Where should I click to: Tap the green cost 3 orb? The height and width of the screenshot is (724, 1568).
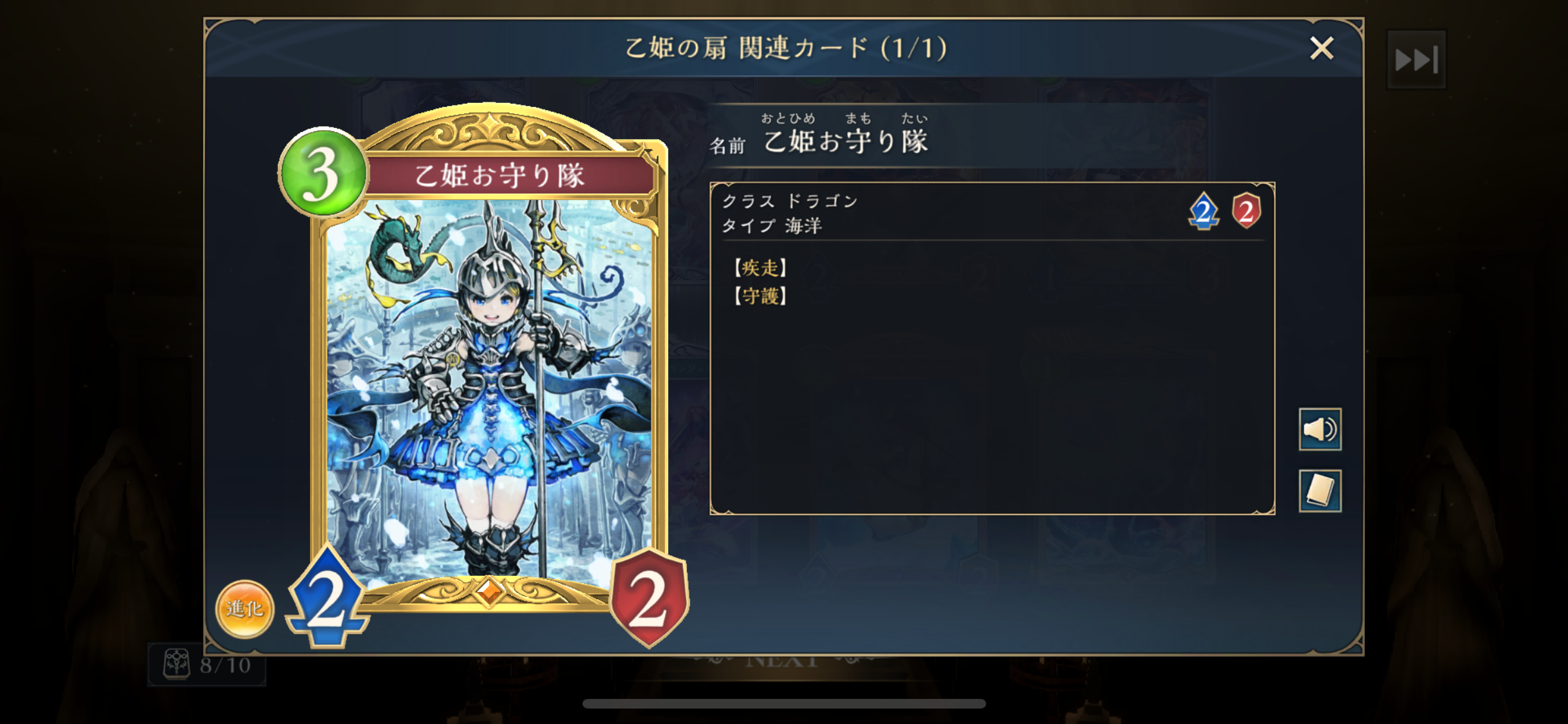[x=323, y=172]
